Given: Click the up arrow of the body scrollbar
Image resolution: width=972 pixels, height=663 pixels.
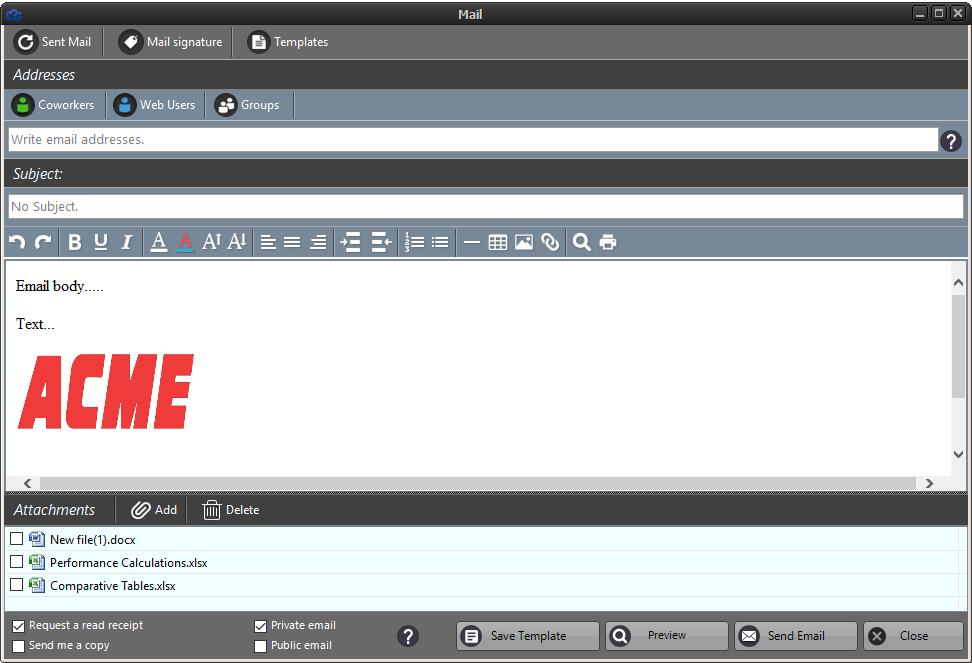Looking at the screenshot, I should point(958,283).
